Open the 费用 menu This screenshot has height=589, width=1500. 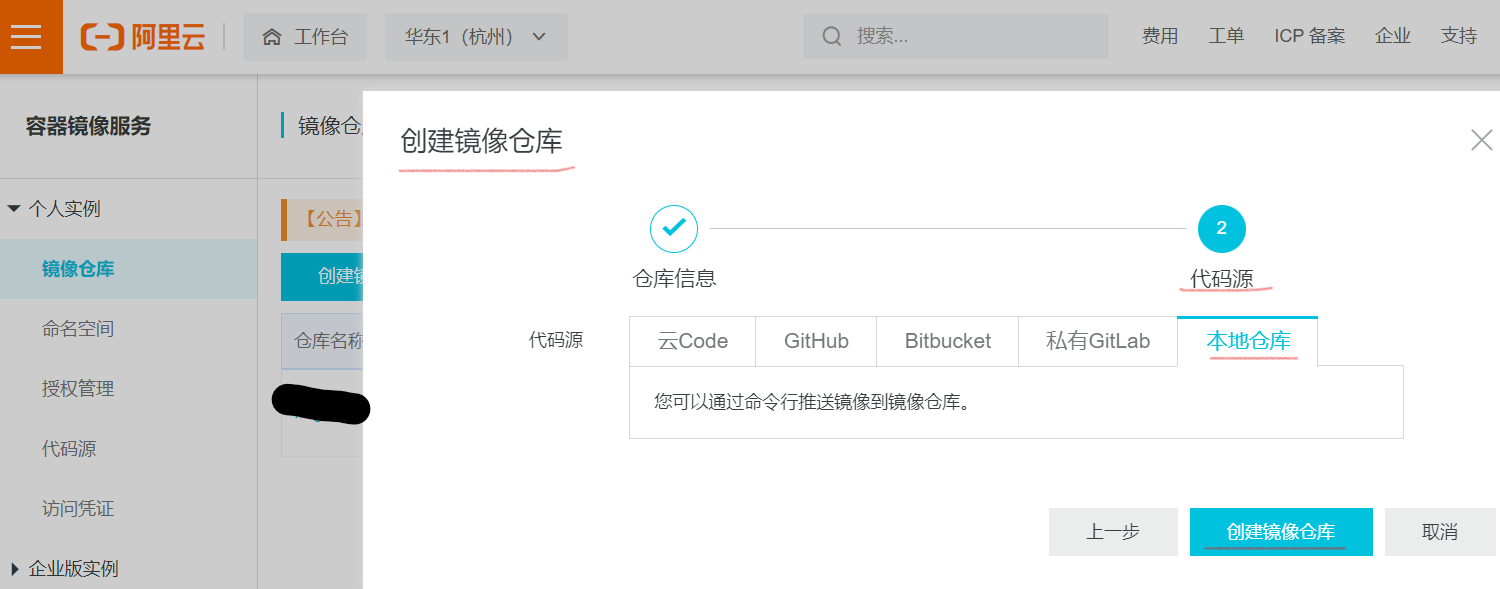tap(1160, 37)
